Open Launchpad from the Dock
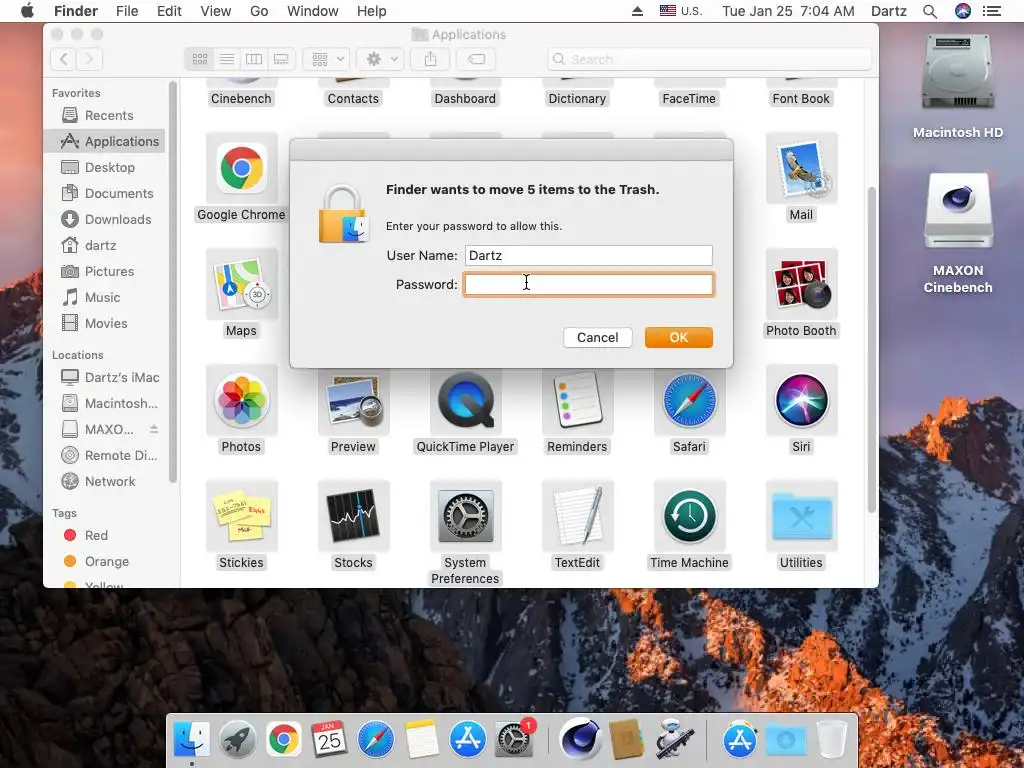Screen dimensions: 1024x768 coord(237,739)
